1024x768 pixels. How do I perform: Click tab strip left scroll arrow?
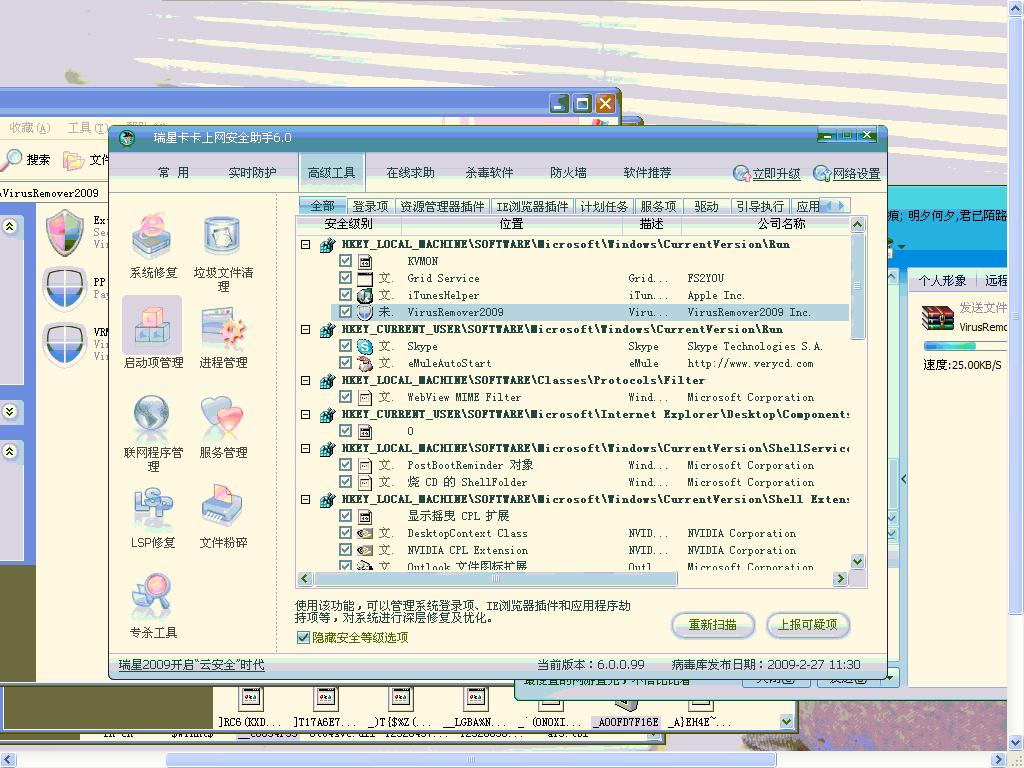coord(829,206)
